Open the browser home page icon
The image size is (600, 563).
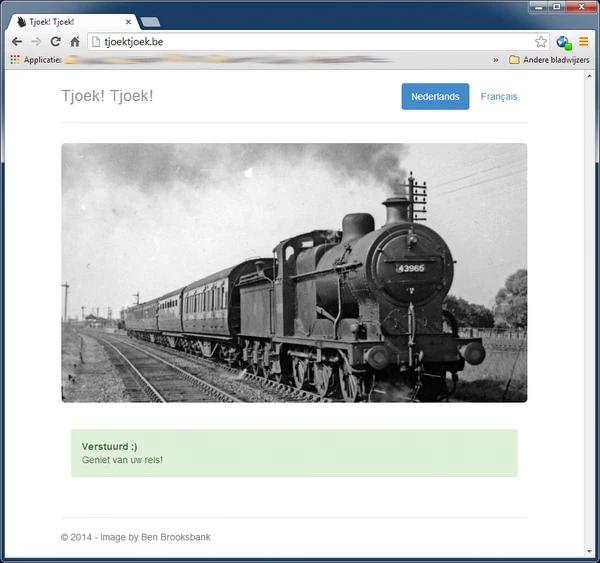click(x=75, y=41)
